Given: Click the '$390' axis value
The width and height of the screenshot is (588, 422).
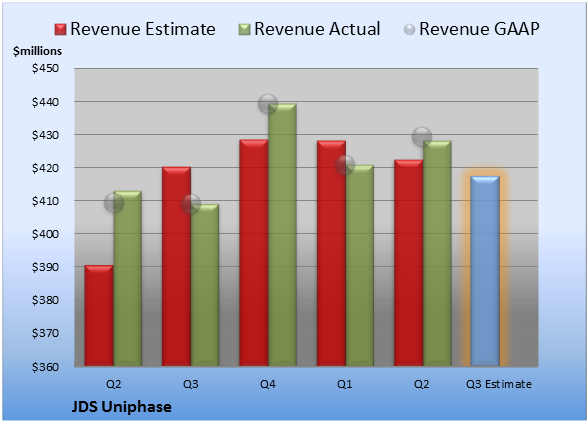Looking at the screenshot, I should point(45,267).
